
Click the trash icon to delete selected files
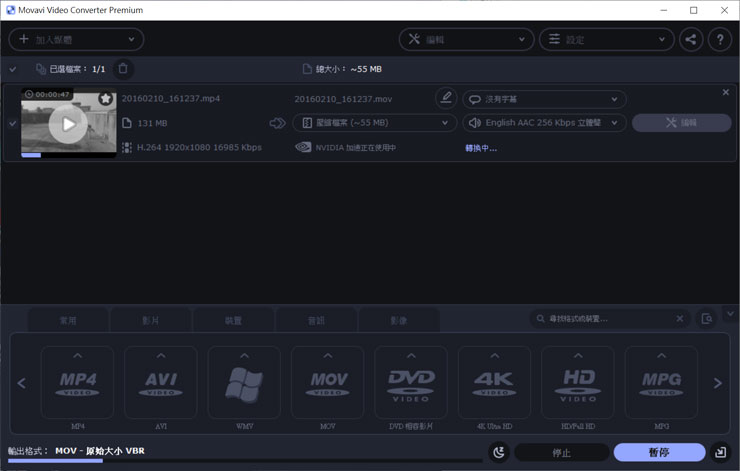[x=123, y=69]
